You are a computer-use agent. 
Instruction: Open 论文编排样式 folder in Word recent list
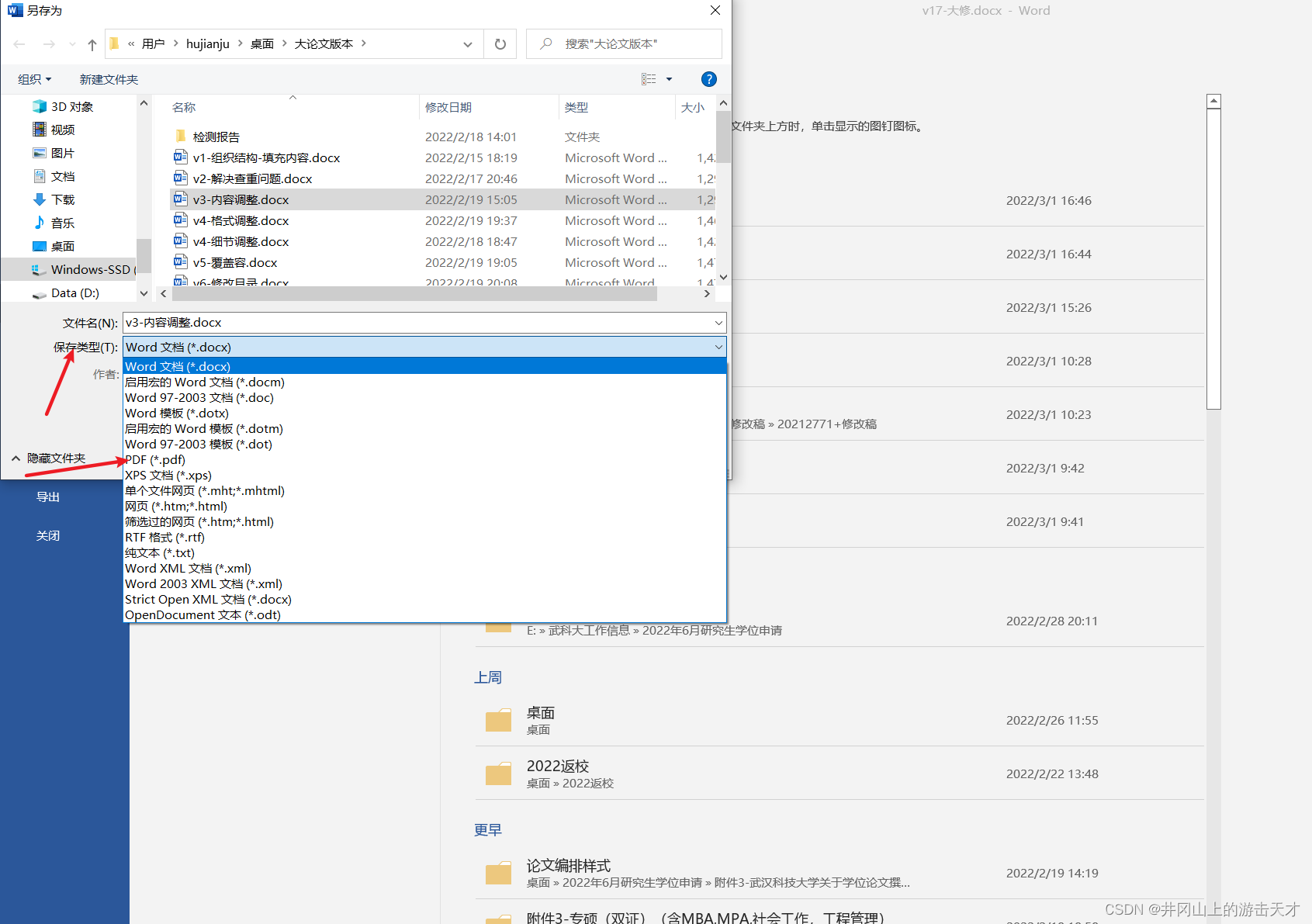[x=839, y=873]
